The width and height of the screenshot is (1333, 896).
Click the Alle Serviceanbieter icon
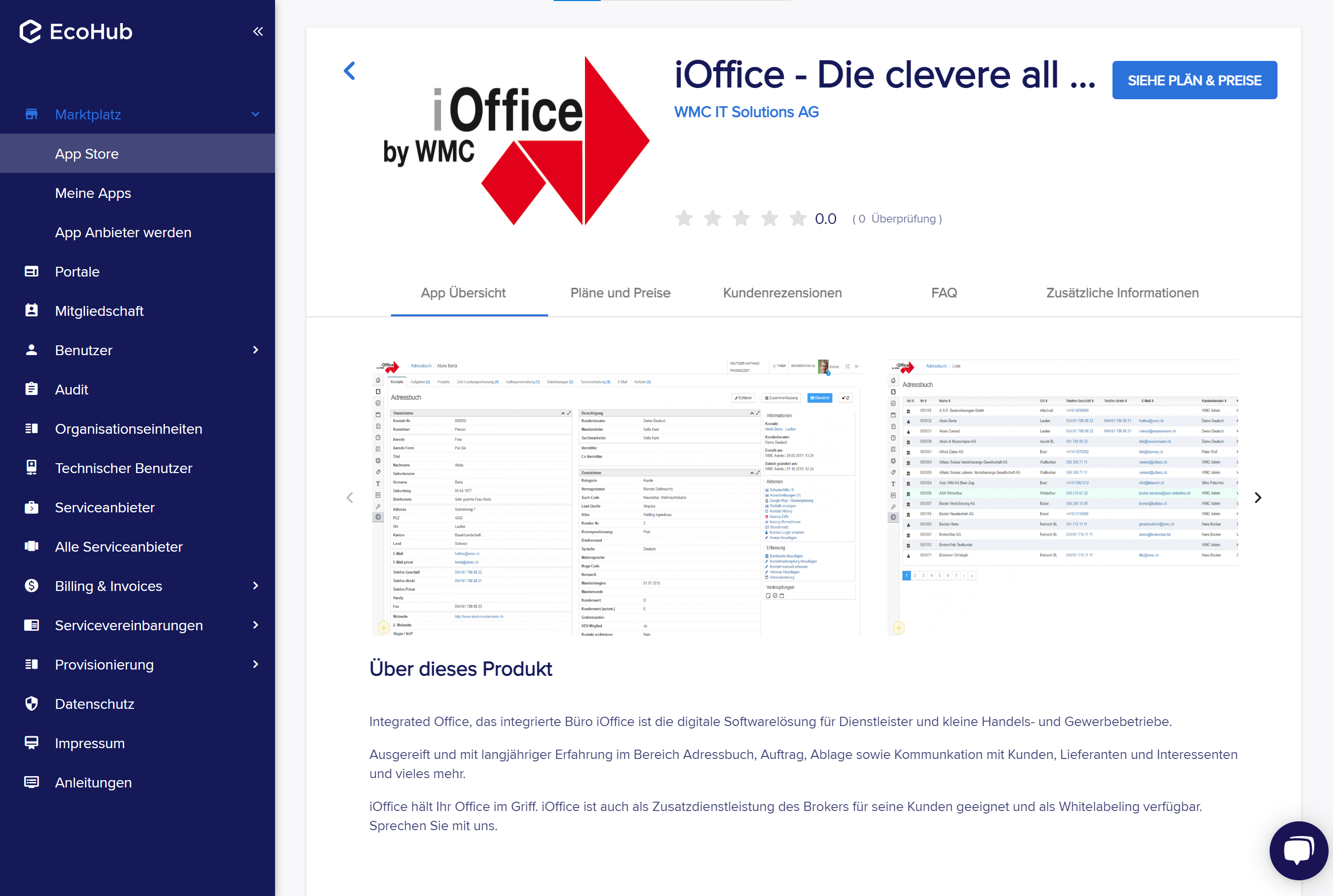coord(31,546)
